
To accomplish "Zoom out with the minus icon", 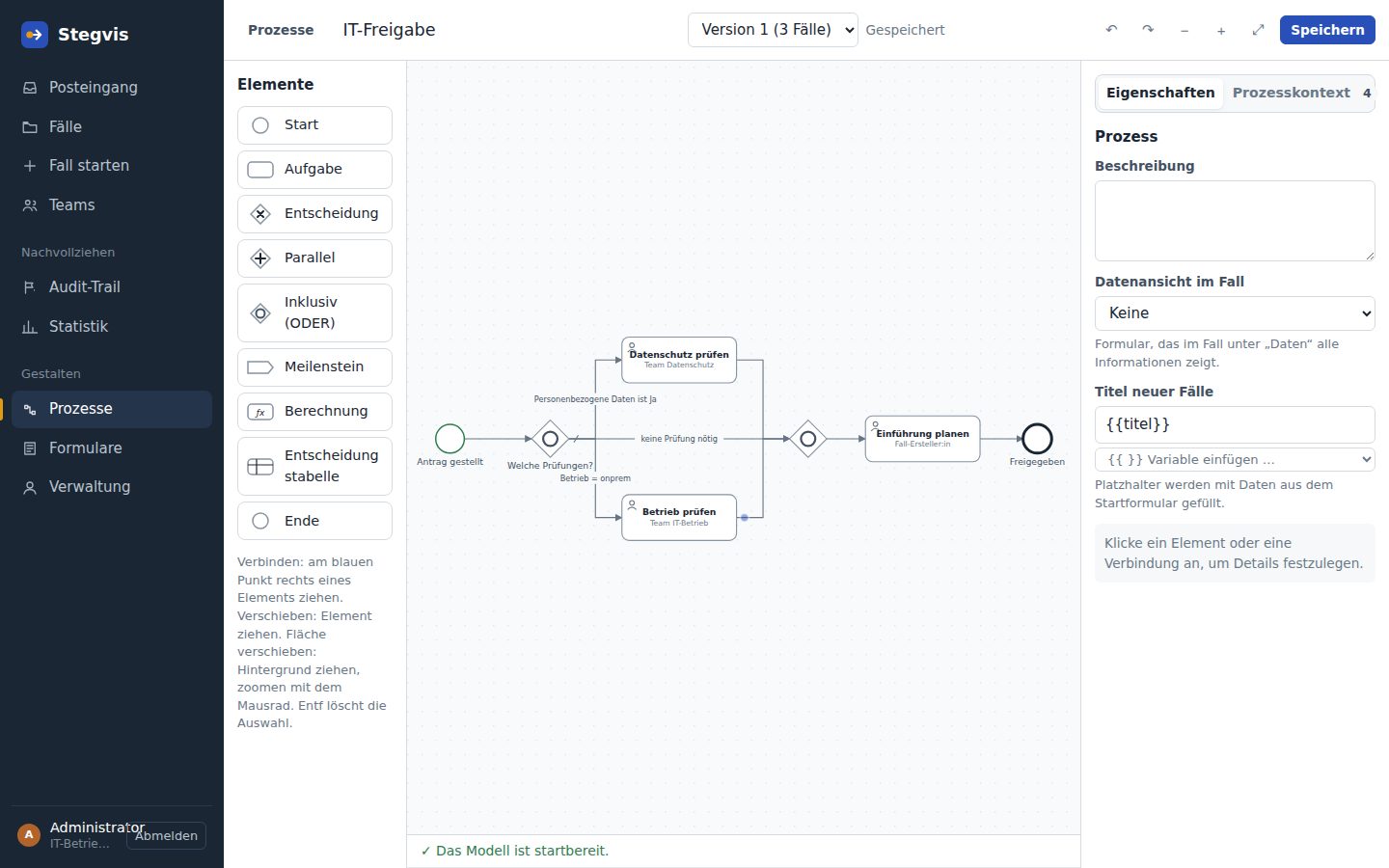I will coord(1185,30).
